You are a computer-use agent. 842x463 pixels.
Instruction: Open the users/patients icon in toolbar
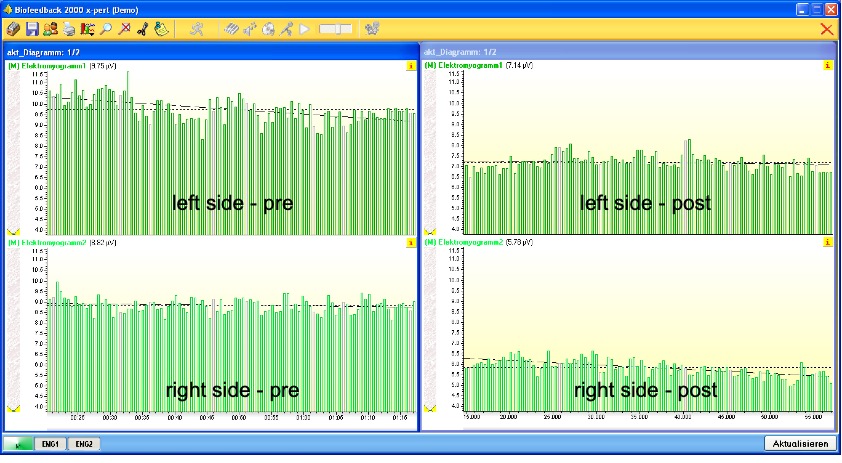point(50,29)
